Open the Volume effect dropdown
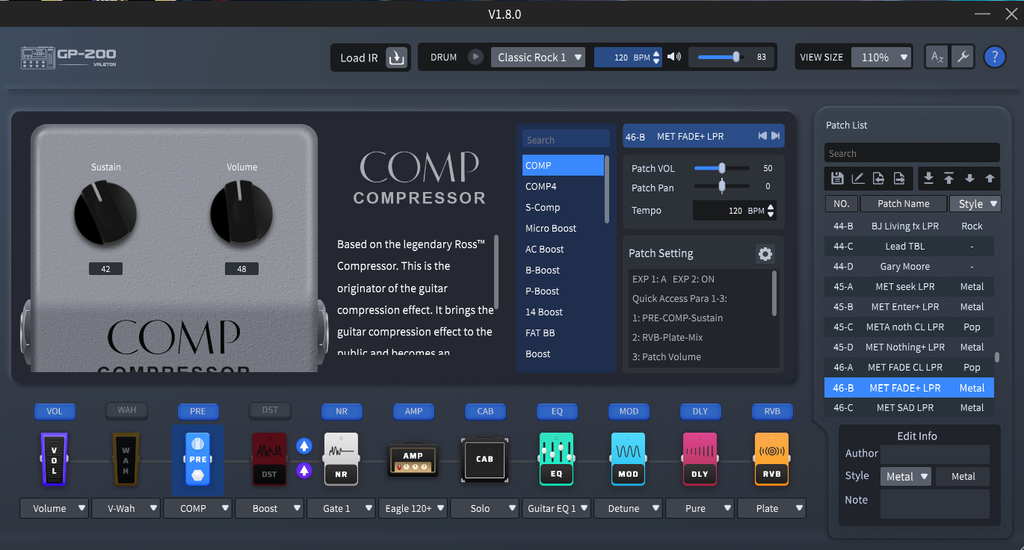 click(54, 508)
